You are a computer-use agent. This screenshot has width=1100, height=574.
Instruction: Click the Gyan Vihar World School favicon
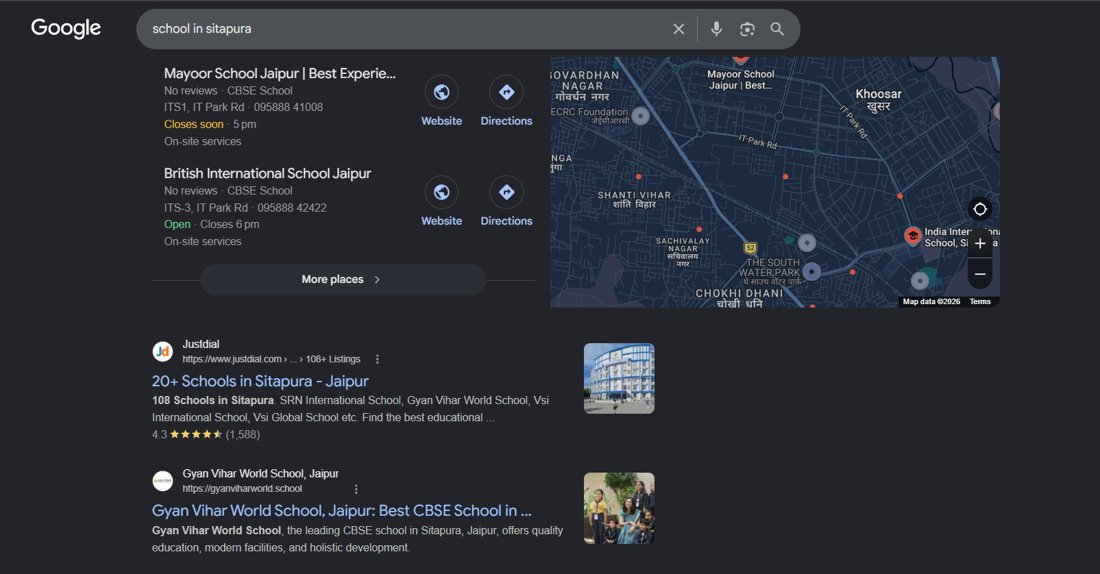pyautogui.click(x=163, y=481)
